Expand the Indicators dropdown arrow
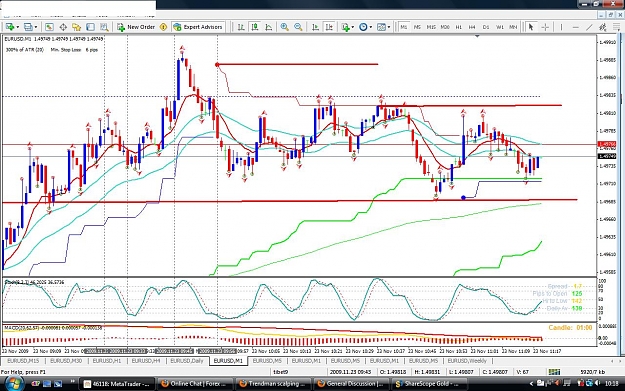The width and height of the screenshot is (625, 391). pos(353,27)
